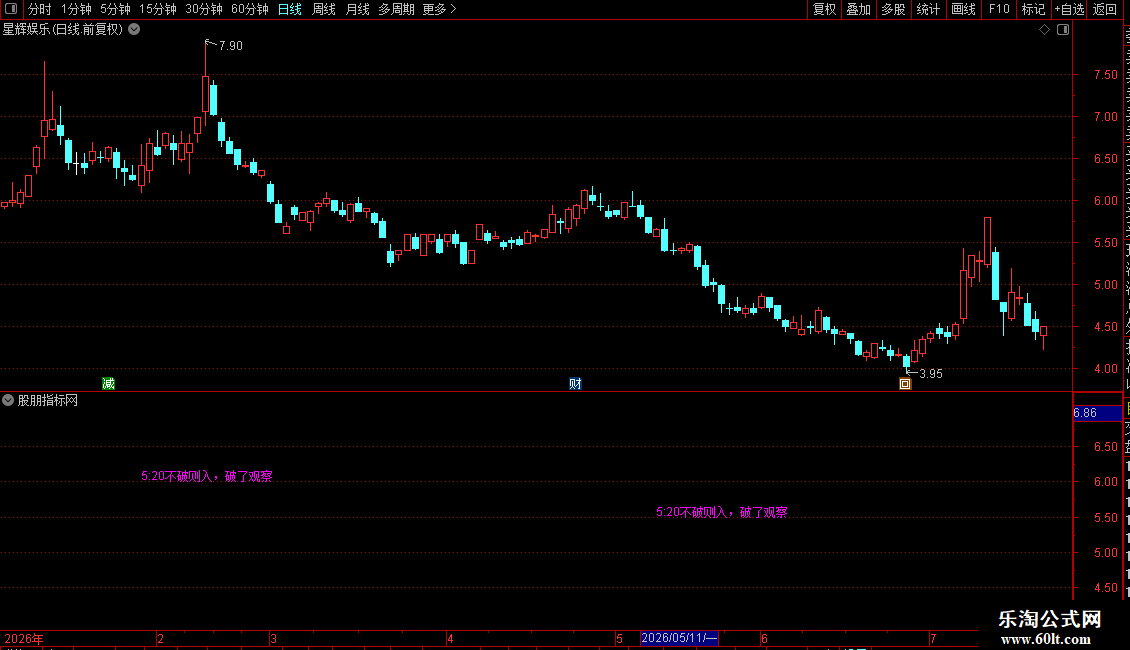Click the 7.90 high price label
This screenshot has width=1130, height=650.
coord(231,45)
